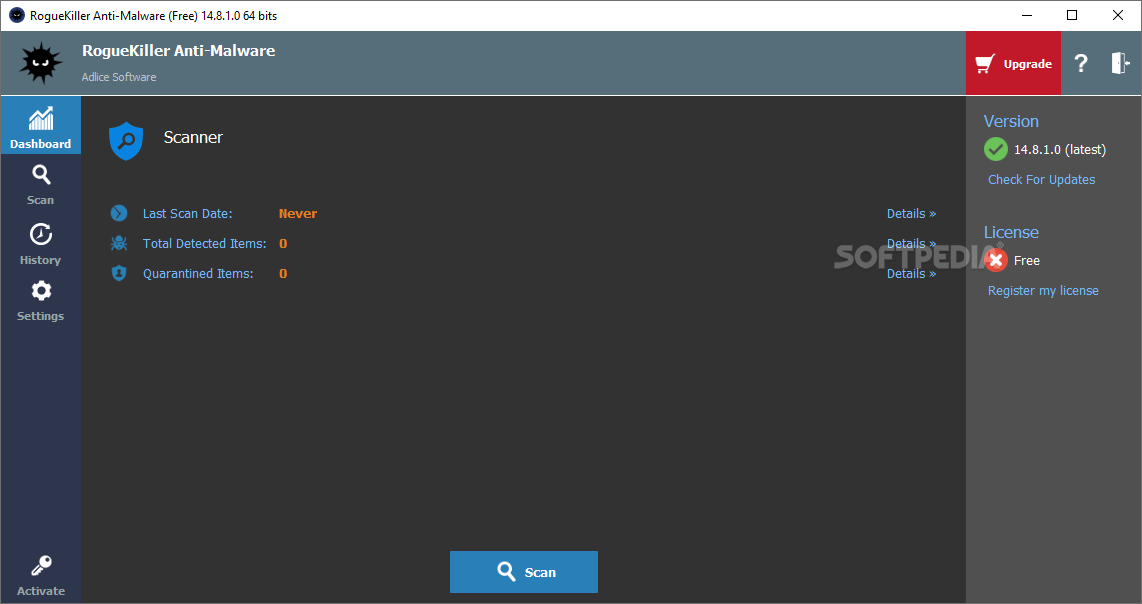
Task: Start scan with the blue Scan button
Action: pyautogui.click(x=524, y=572)
